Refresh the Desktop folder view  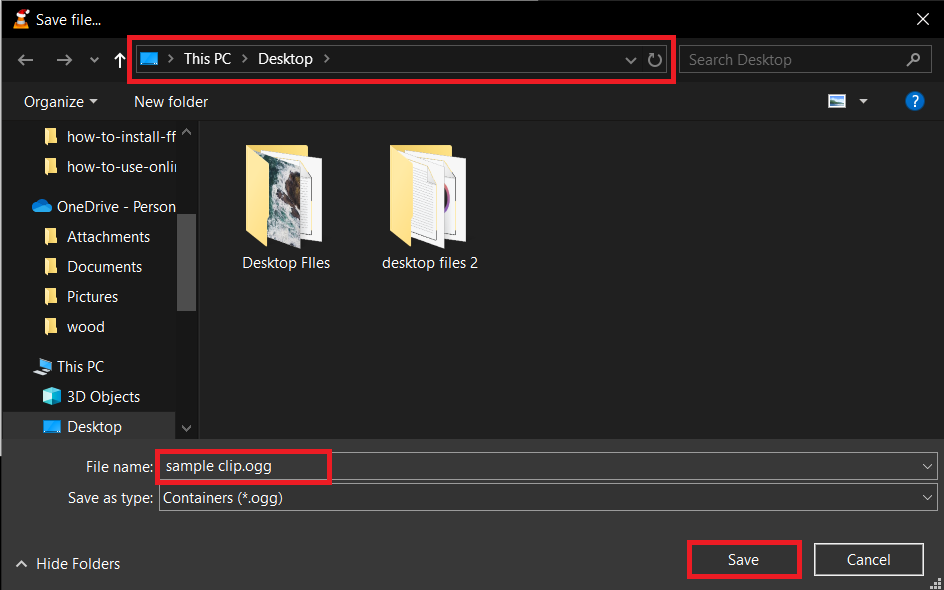coord(655,59)
